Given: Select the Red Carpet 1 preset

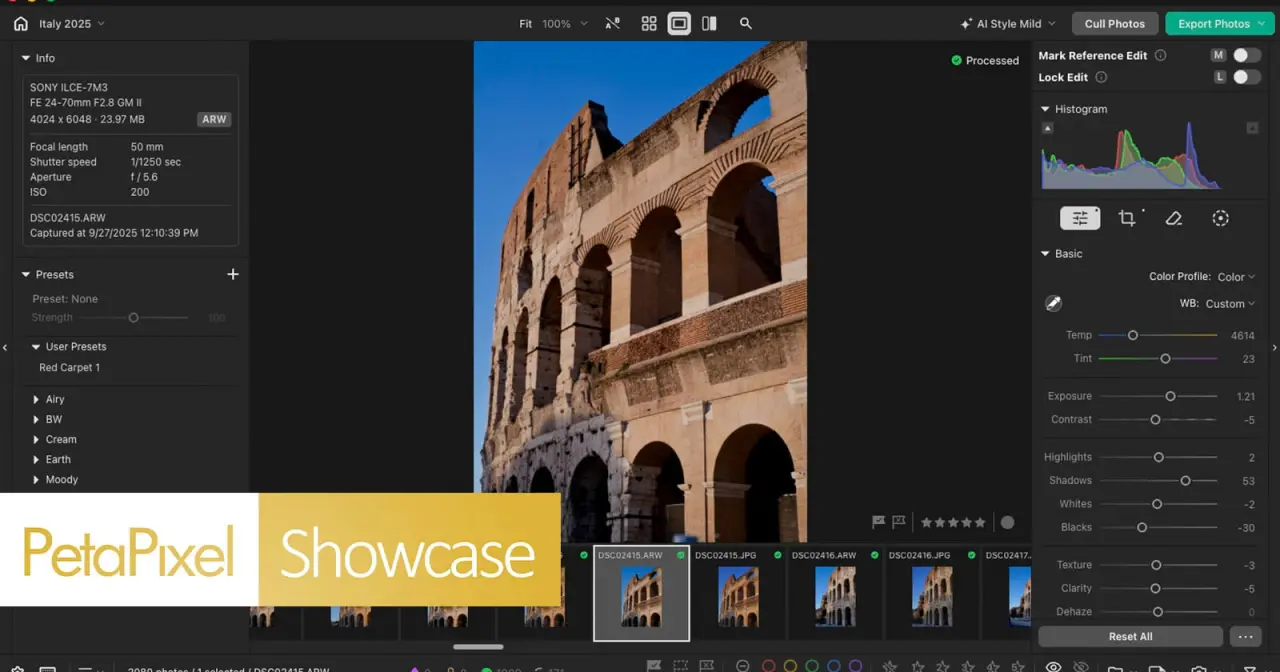Looking at the screenshot, I should click(x=69, y=368).
